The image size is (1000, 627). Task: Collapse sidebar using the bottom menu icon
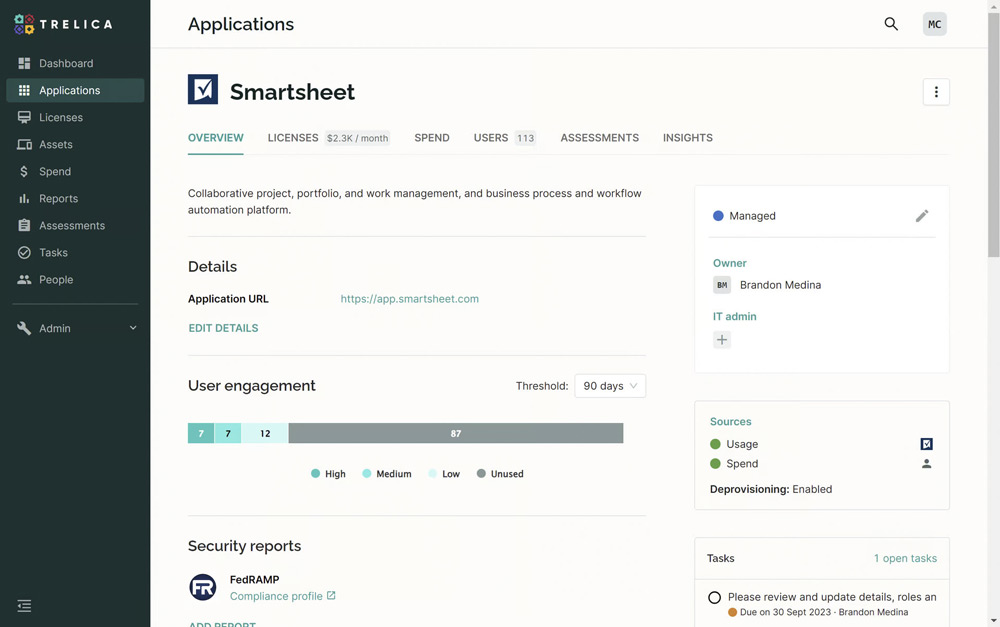[24, 605]
